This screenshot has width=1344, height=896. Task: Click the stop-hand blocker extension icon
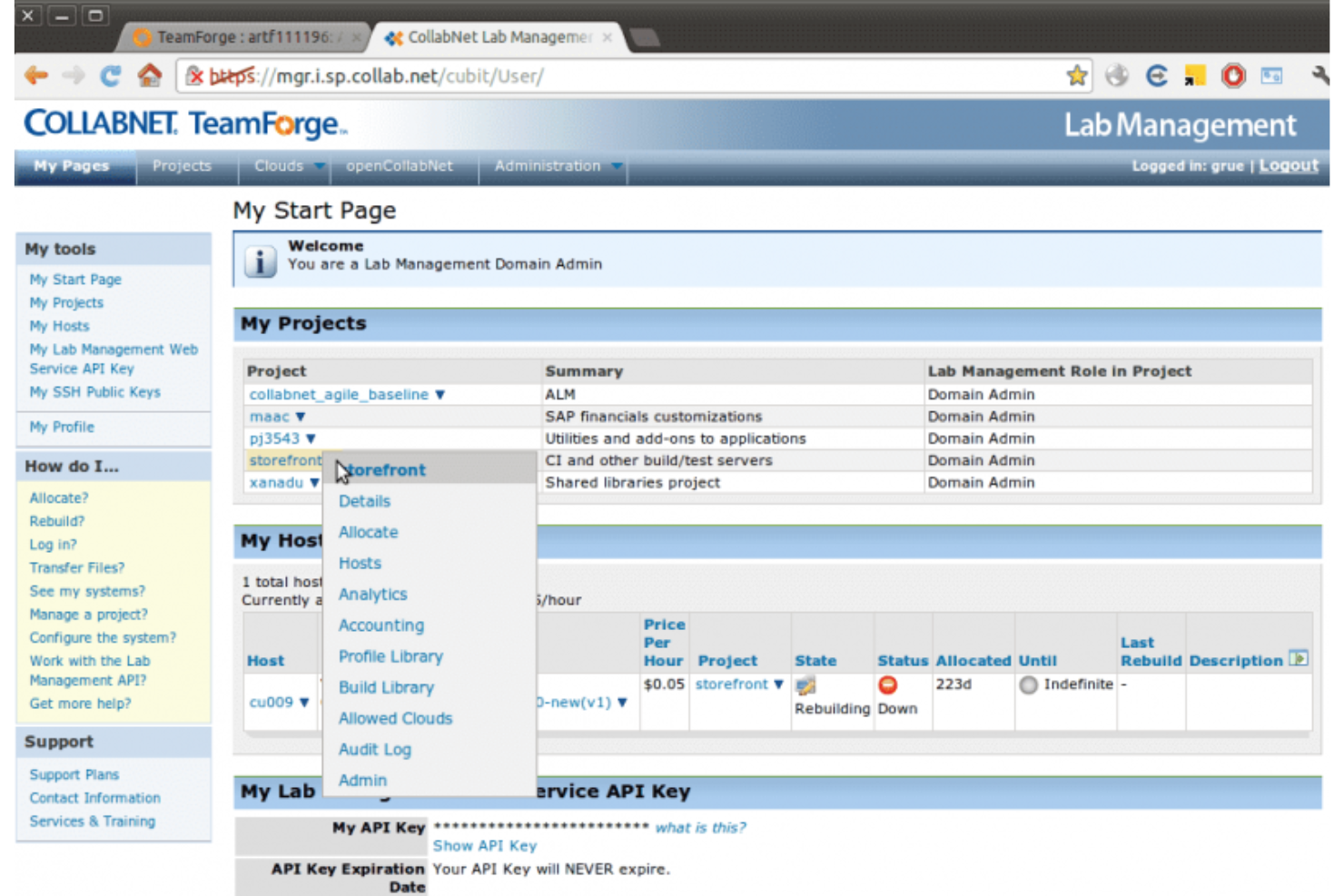pos(1233,76)
